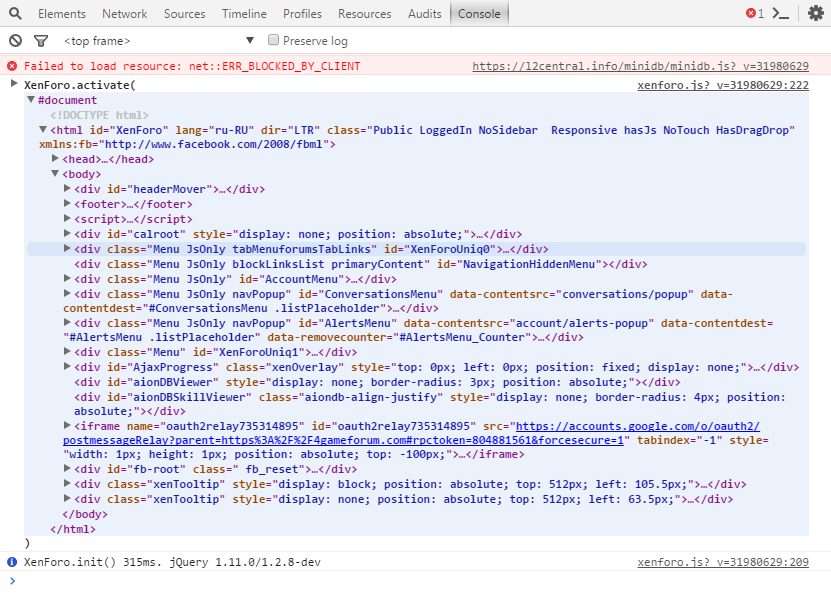831x602 pixels.
Task: Expand the AjaxProgress div
Action: tap(67, 366)
